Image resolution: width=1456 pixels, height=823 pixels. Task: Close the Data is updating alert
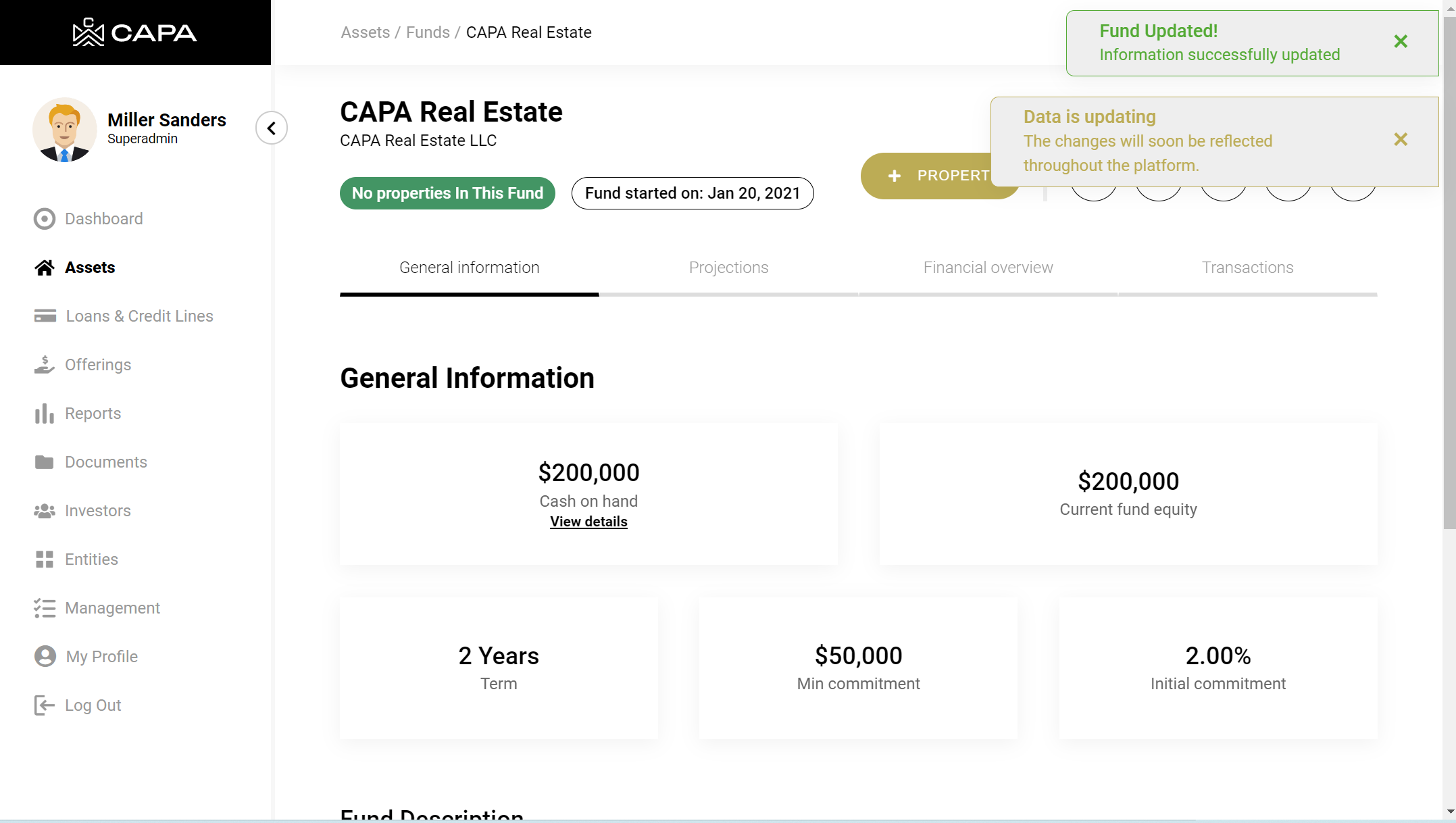pos(1401,140)
